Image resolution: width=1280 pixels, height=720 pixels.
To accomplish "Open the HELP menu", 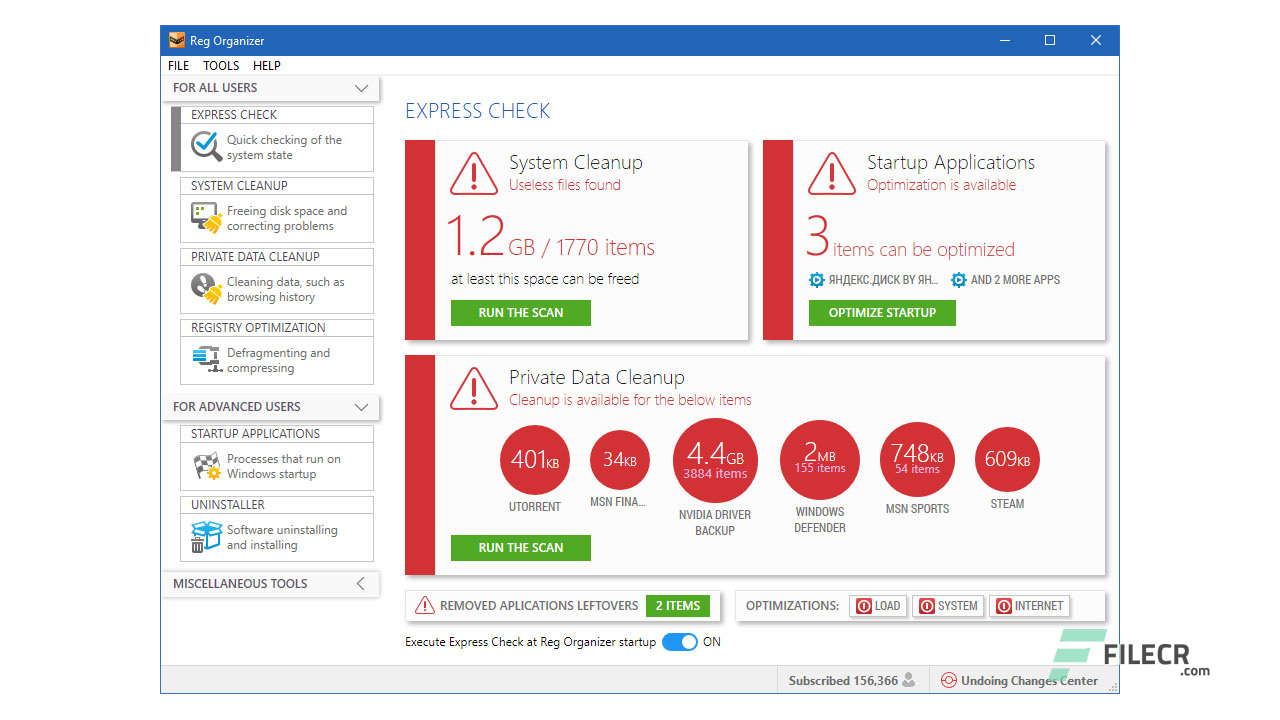I will (x=267, y=65).
